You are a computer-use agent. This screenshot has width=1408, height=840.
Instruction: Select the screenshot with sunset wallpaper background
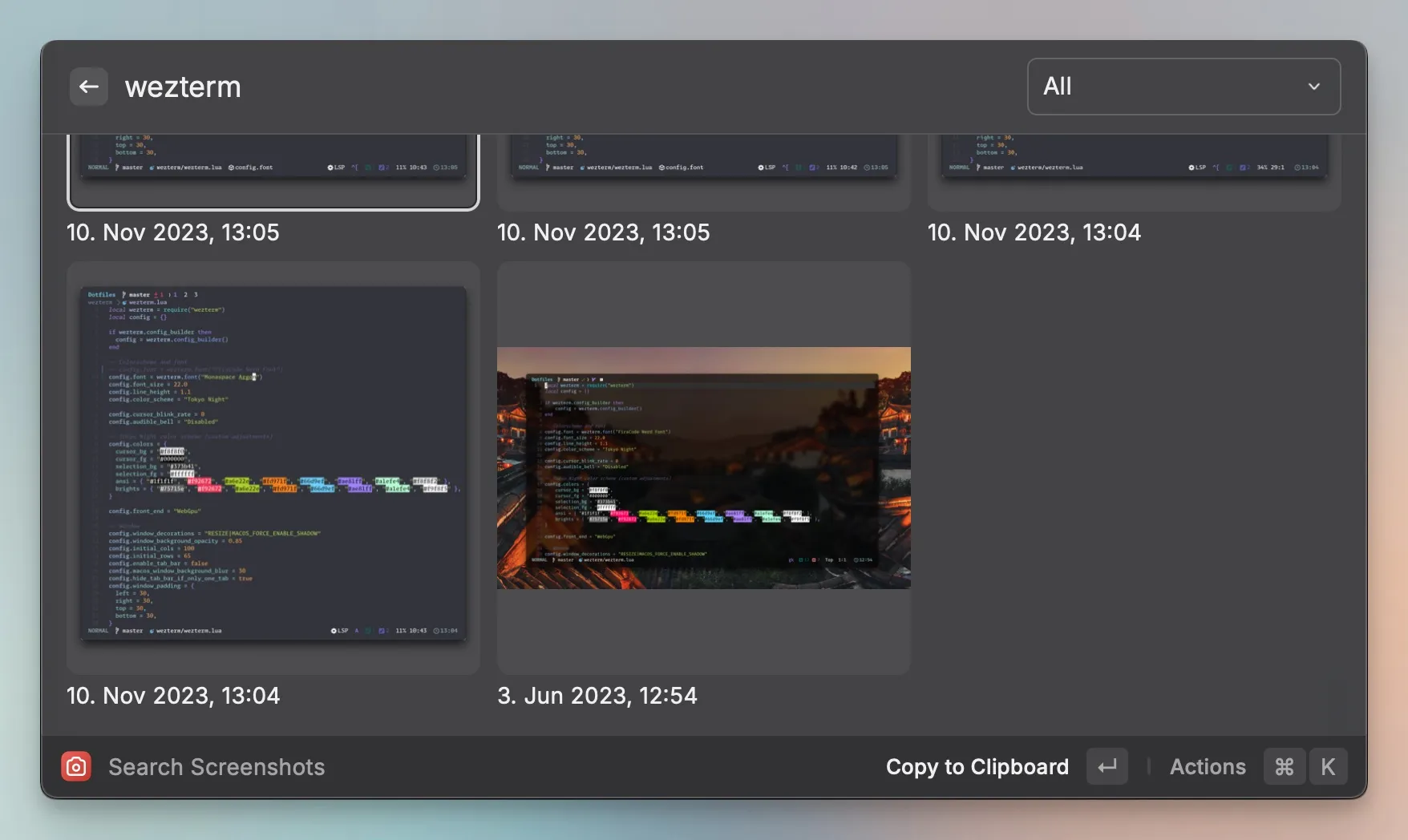(703, 468)
